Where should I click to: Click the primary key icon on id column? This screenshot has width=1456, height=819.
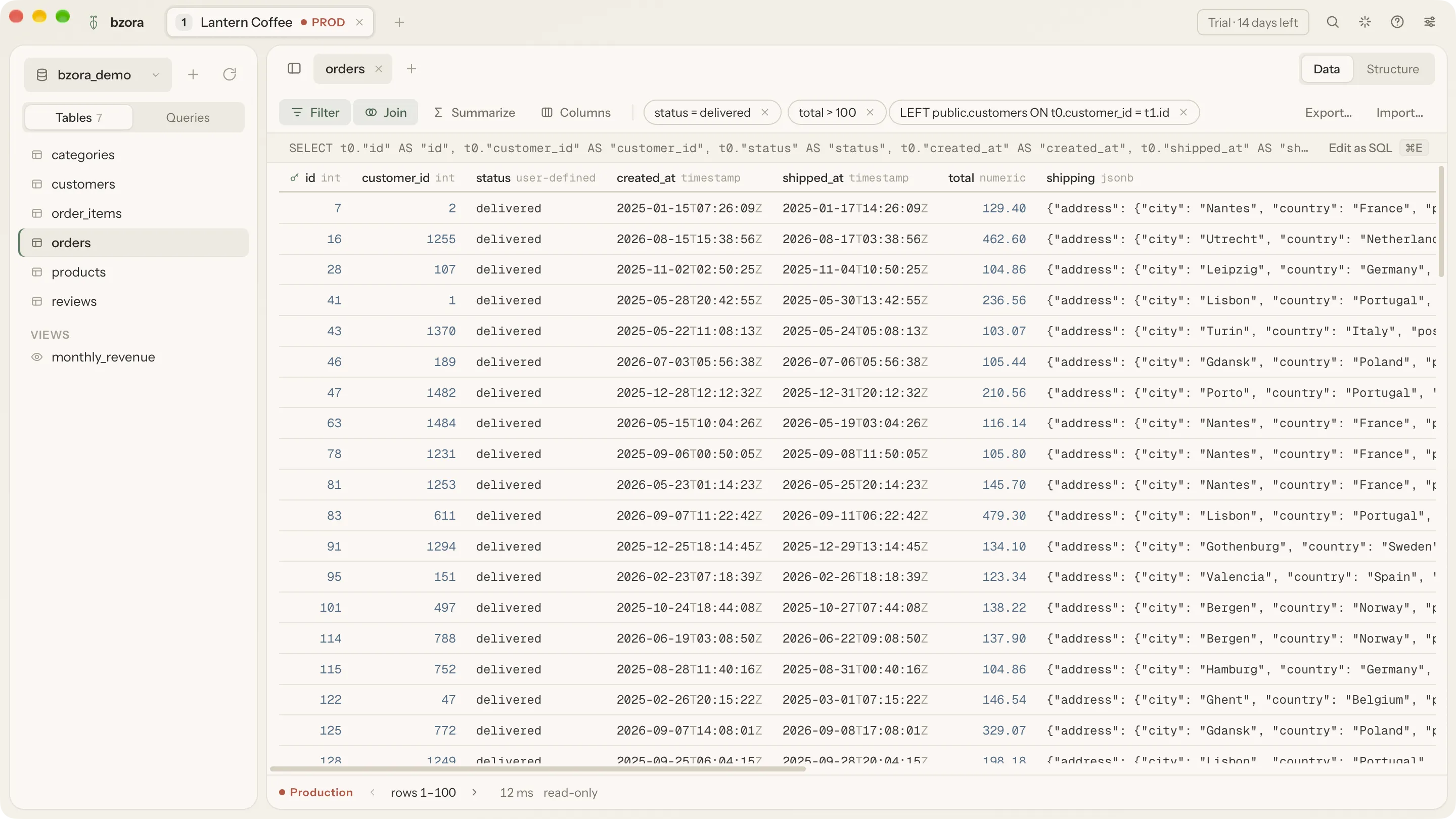pos(294,177)
